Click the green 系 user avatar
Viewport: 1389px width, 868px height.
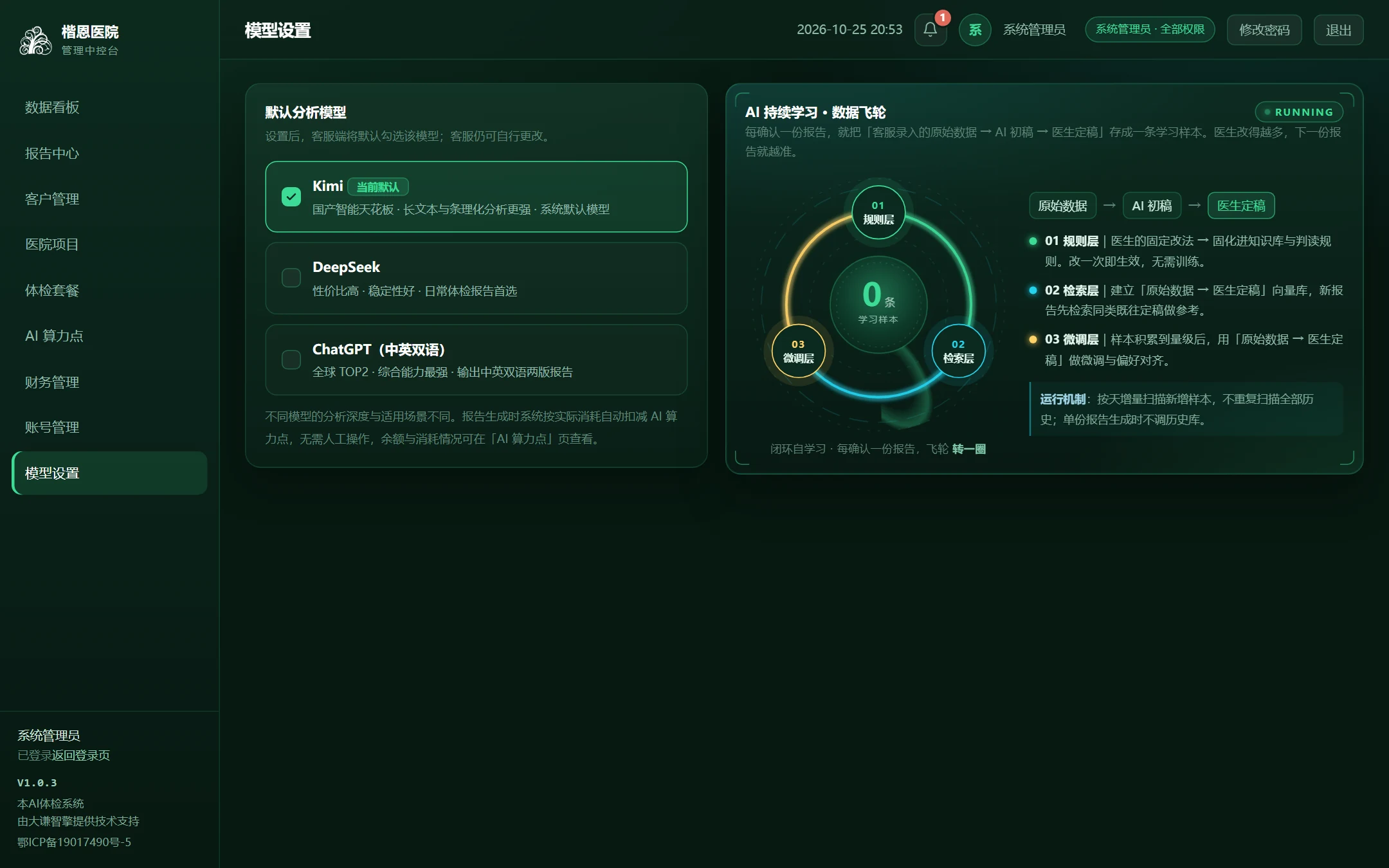tap(975, 30)
